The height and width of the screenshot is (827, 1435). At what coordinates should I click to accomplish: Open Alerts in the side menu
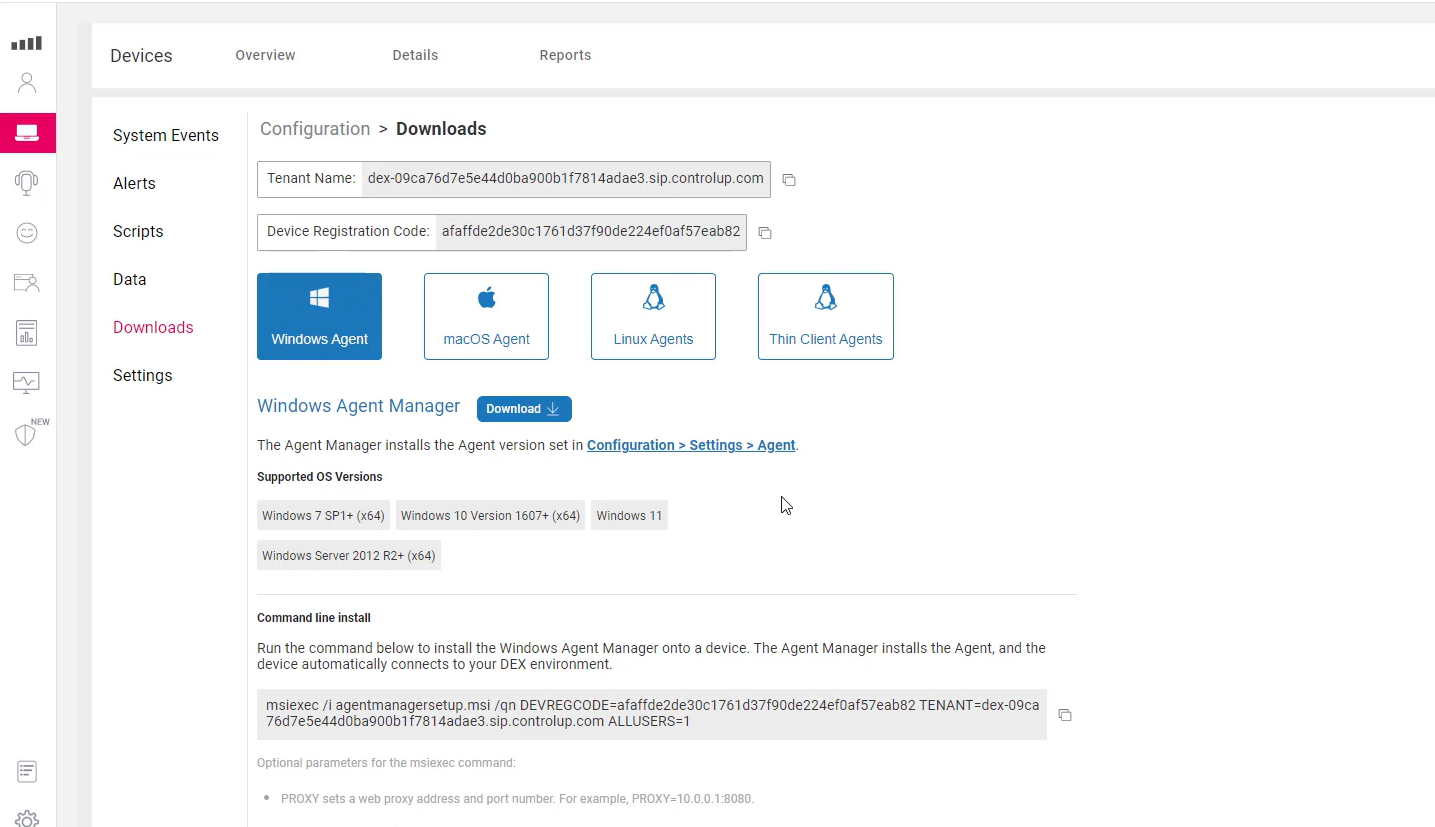pos(134,183)
